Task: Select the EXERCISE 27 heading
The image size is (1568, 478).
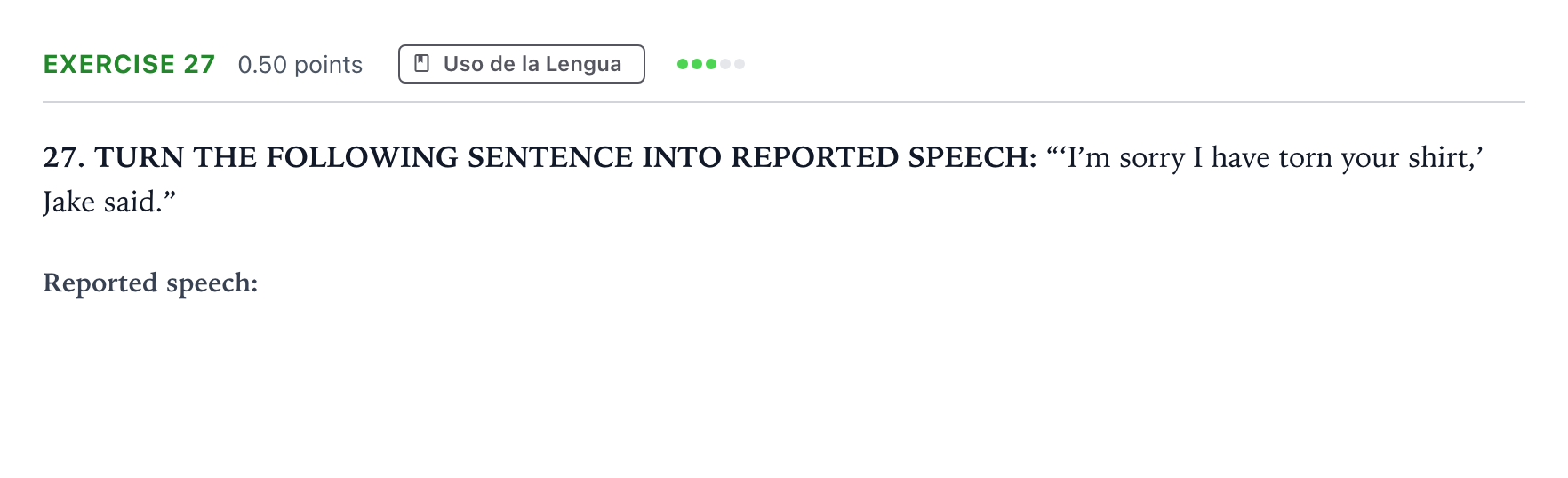Action: click(130, 64)
